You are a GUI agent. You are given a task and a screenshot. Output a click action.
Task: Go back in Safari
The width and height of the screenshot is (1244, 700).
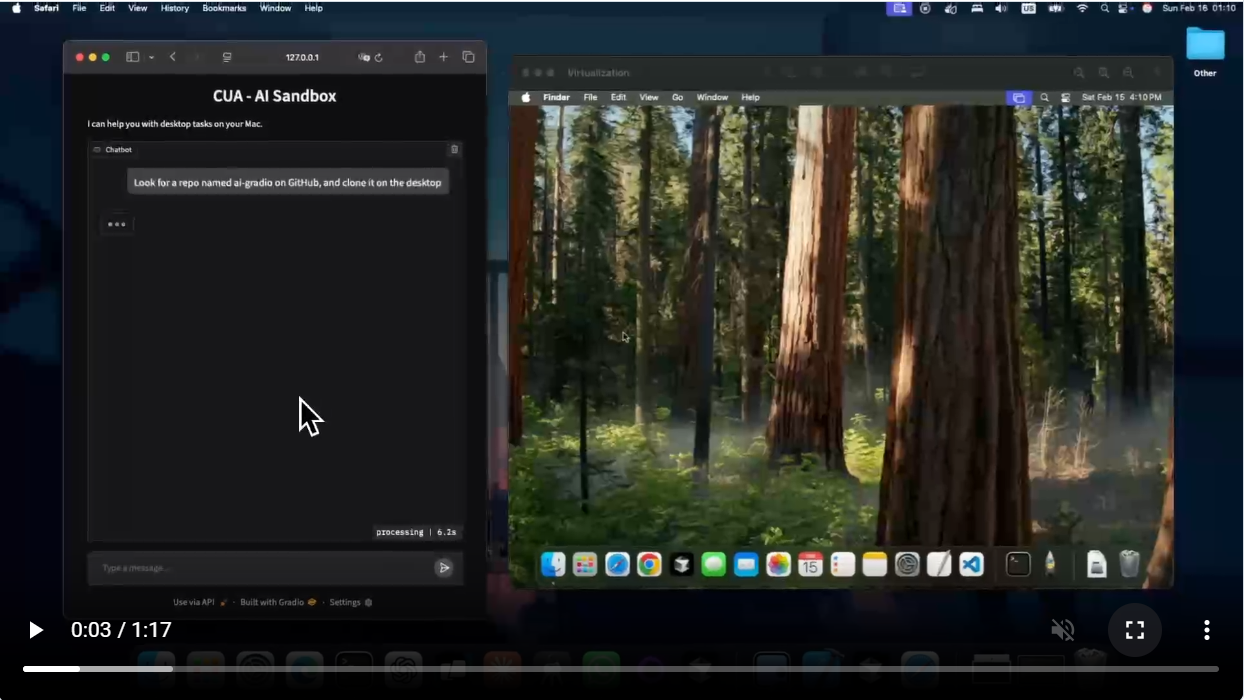point(173,57)
